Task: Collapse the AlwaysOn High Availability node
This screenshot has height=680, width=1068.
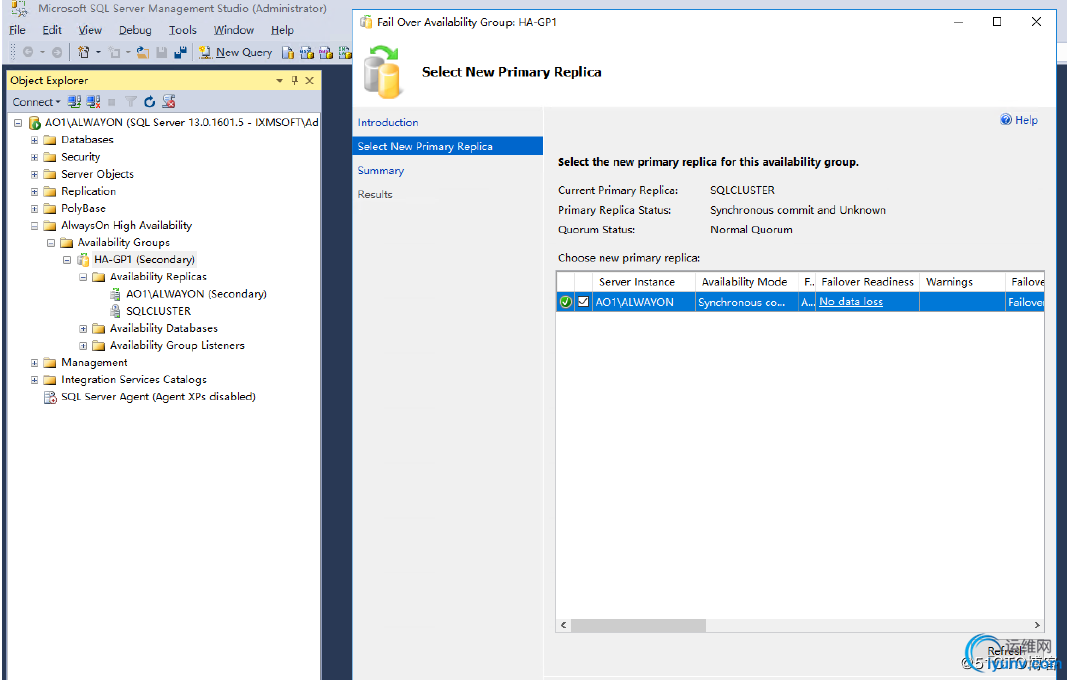Action: 34,226
